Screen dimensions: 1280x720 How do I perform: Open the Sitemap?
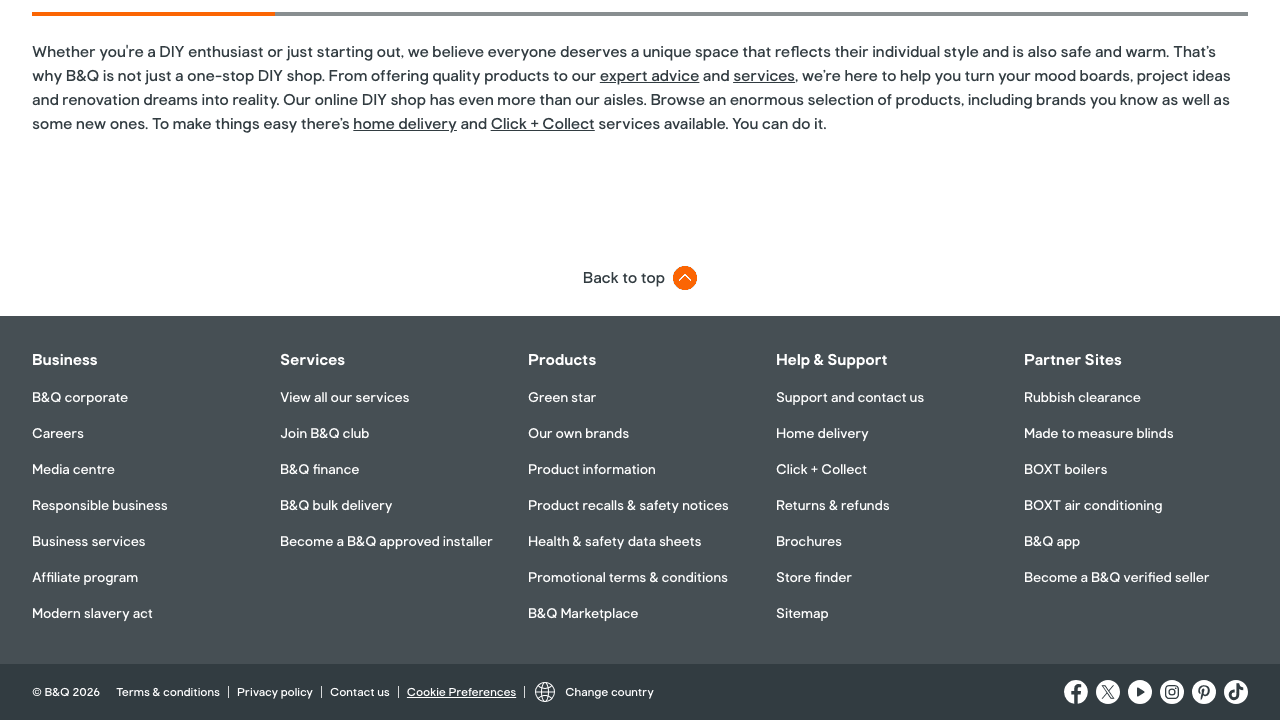802,614
